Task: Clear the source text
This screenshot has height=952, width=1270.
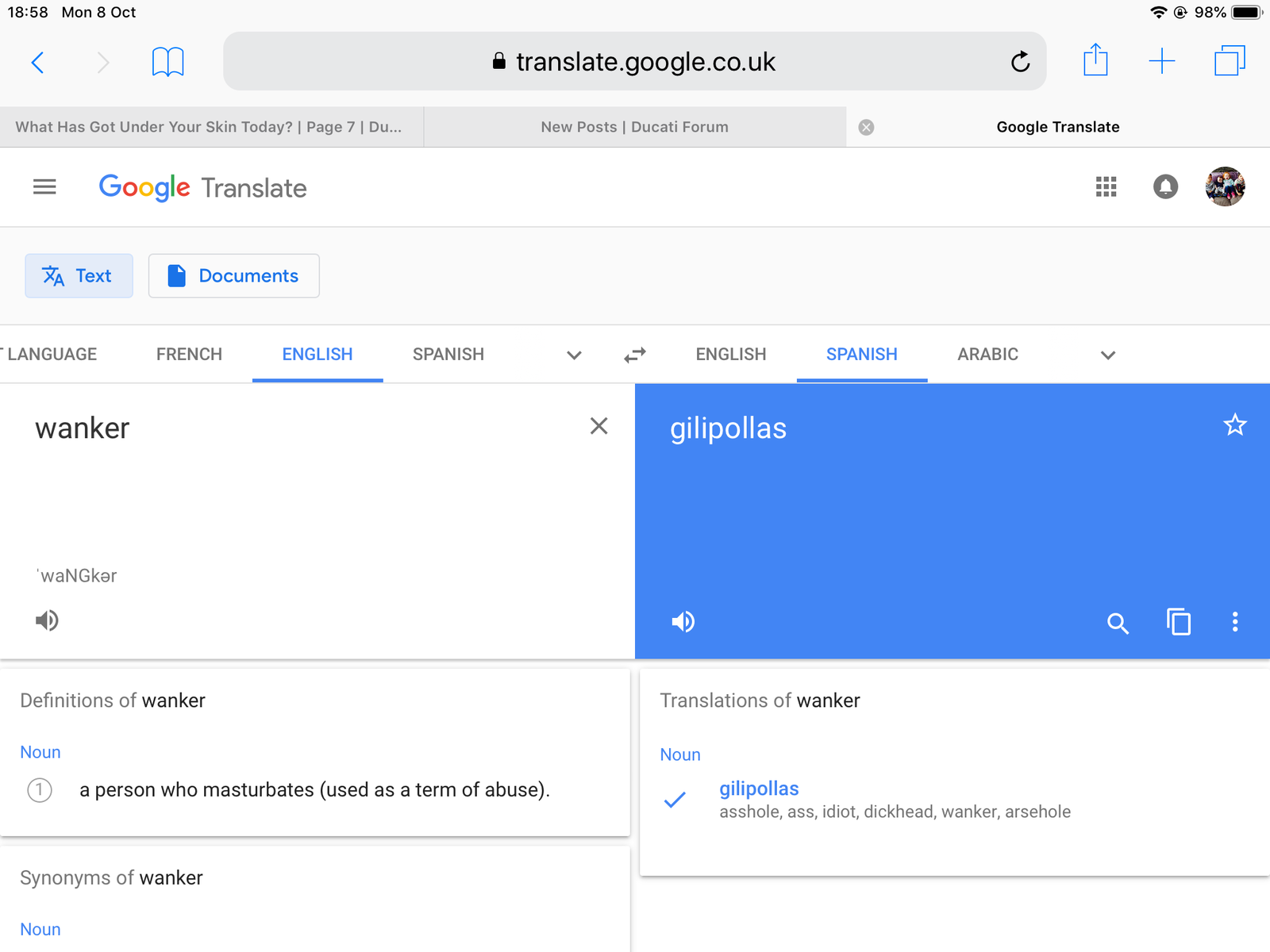Action: point(598,427)
